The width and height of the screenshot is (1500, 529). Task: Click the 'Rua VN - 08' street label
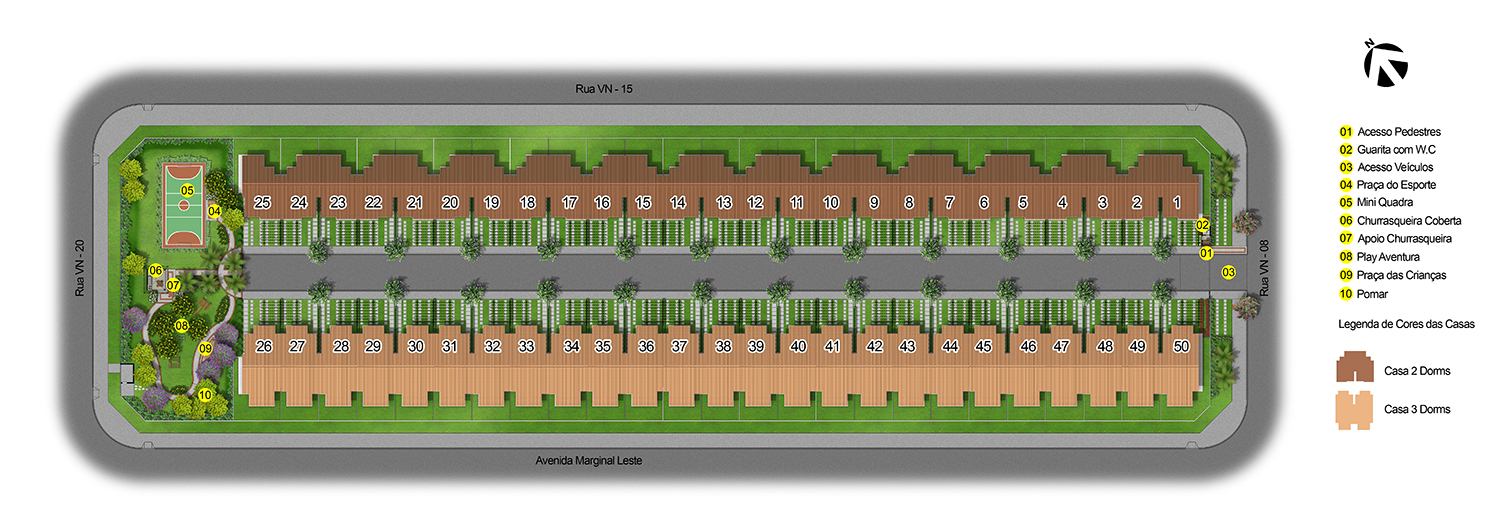pyautogui.click(x=1264, y=267)
